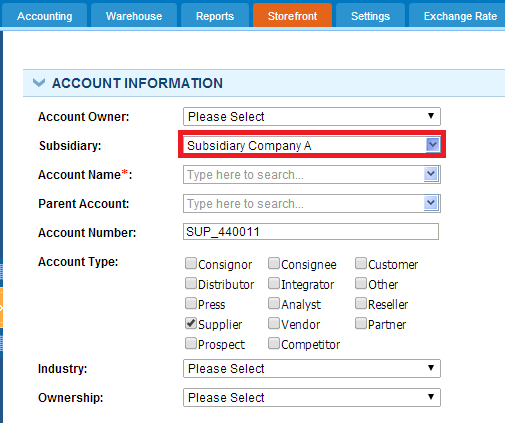This screenshot has width=505, height=424.
Task: Open the Account Owner dropdown
Action: (312, 116)
